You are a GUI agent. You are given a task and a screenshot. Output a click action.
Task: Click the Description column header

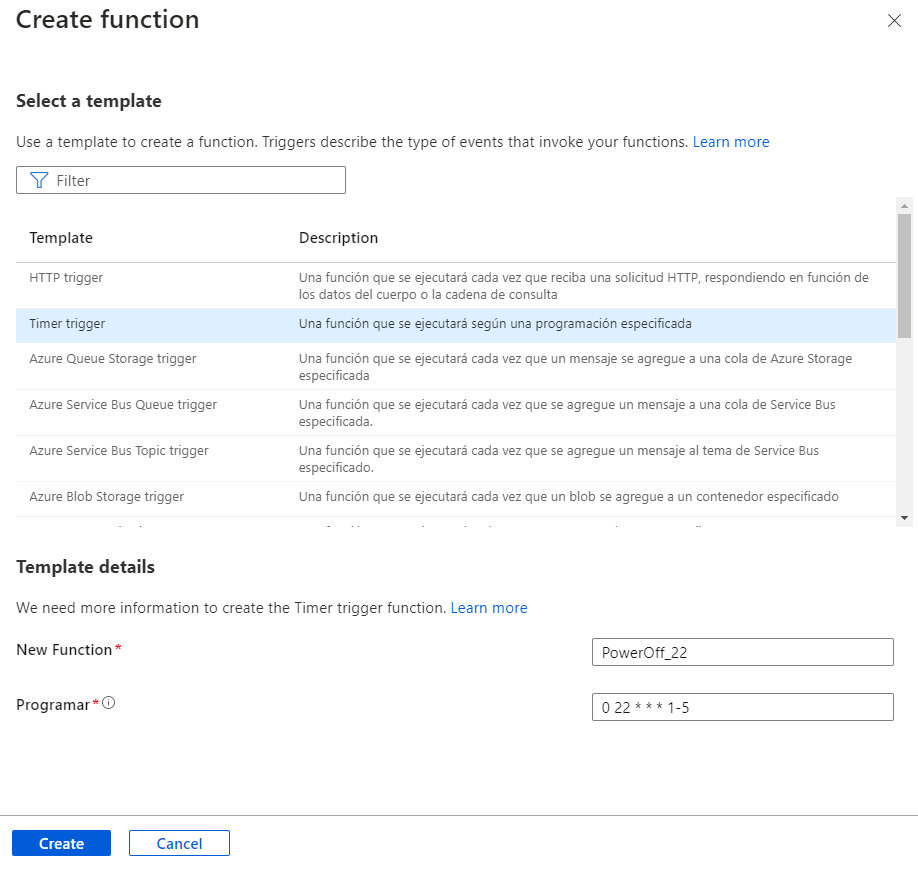[338, 237]
